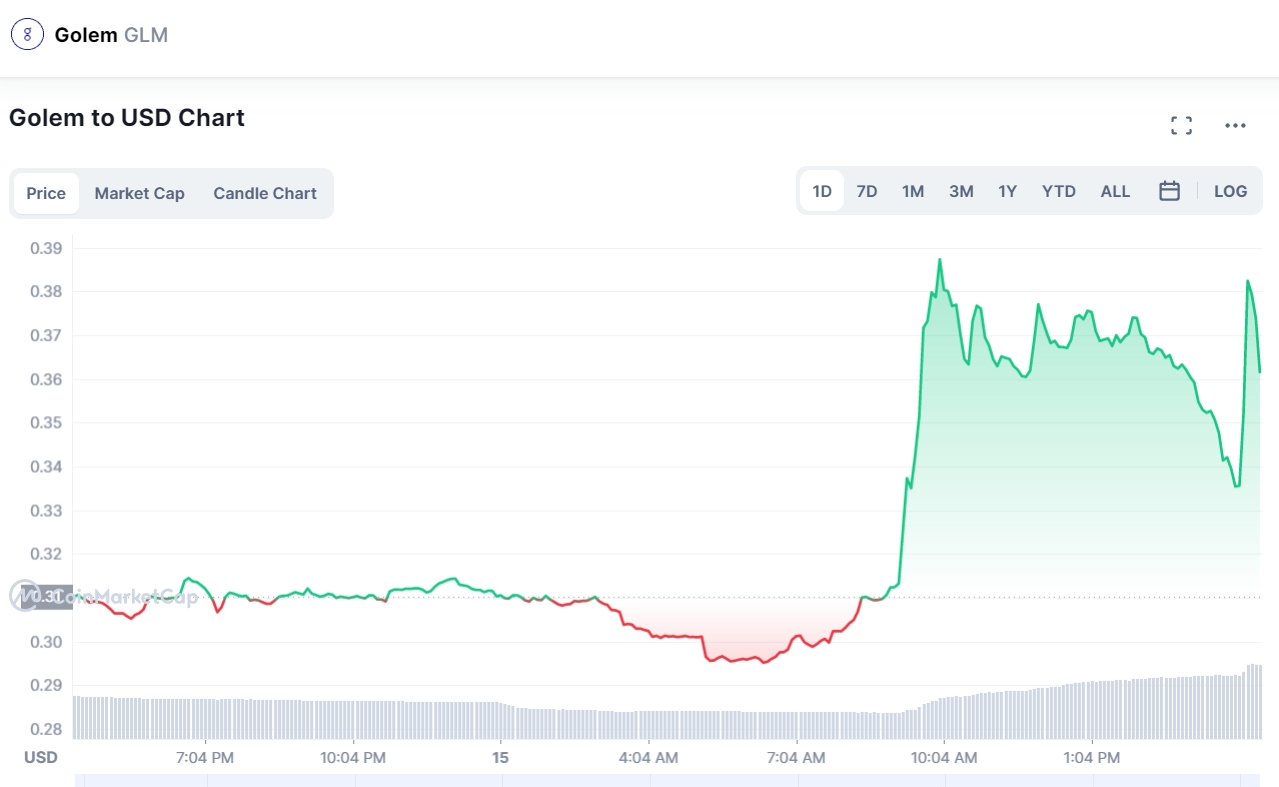Click the 0.29 price axis label
The image size is (1279, 787).
(46, 685)
